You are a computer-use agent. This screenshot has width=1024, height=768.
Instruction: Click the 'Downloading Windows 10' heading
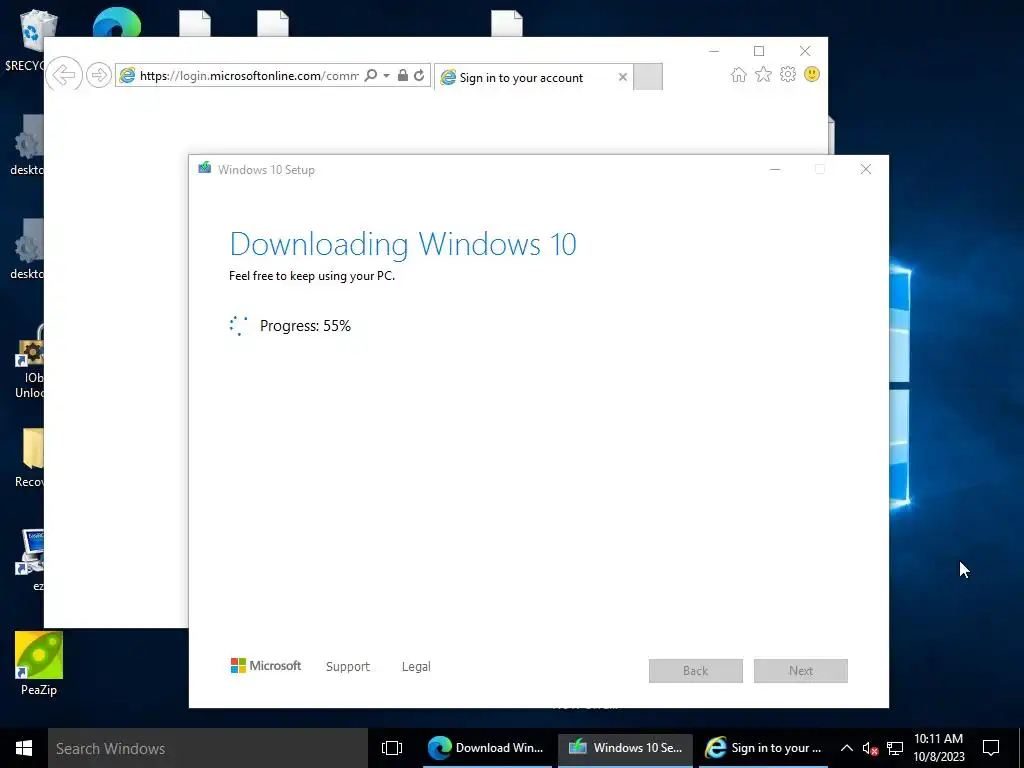click(403, 244)
